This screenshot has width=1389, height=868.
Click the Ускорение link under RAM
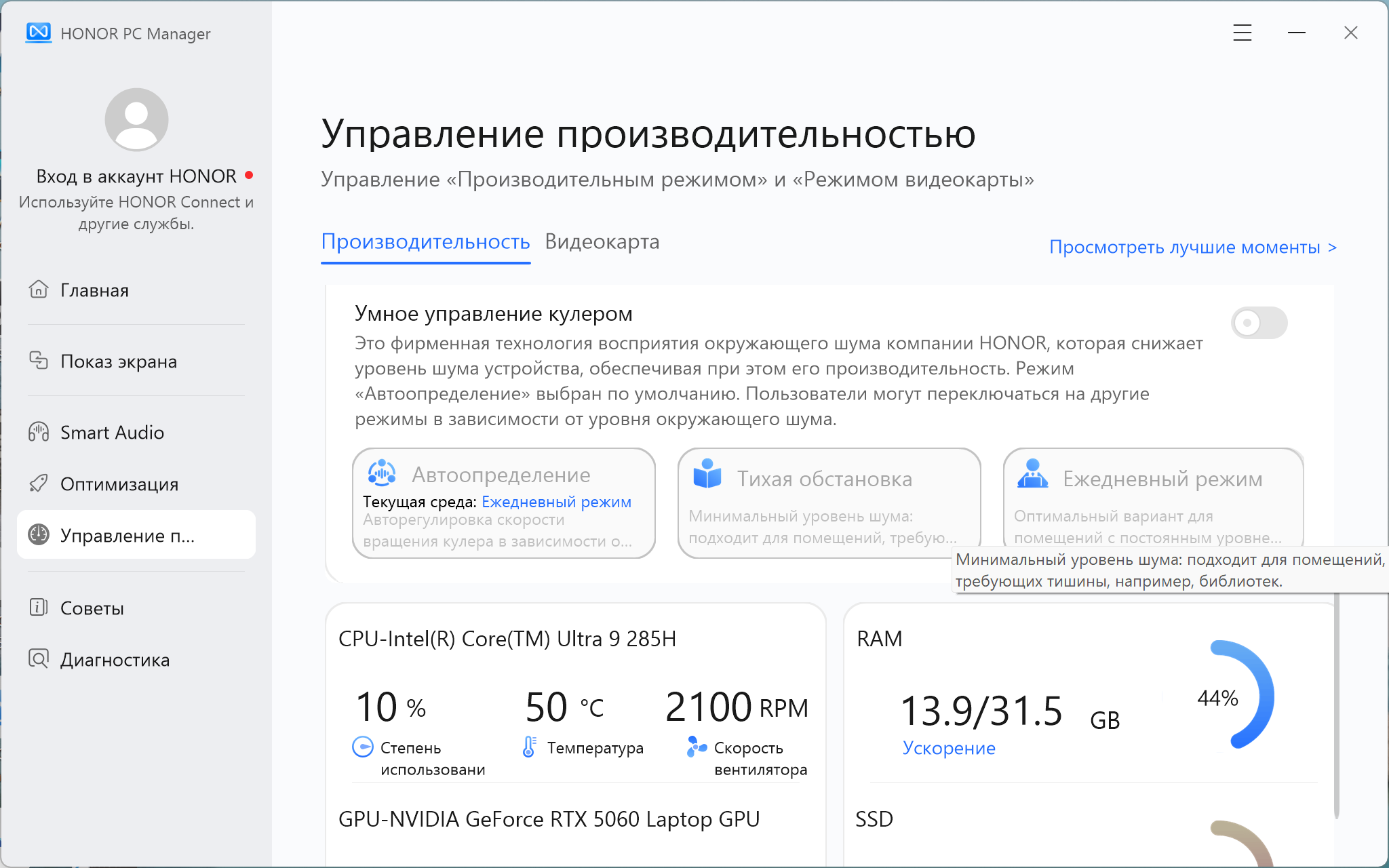pos(949,748)
